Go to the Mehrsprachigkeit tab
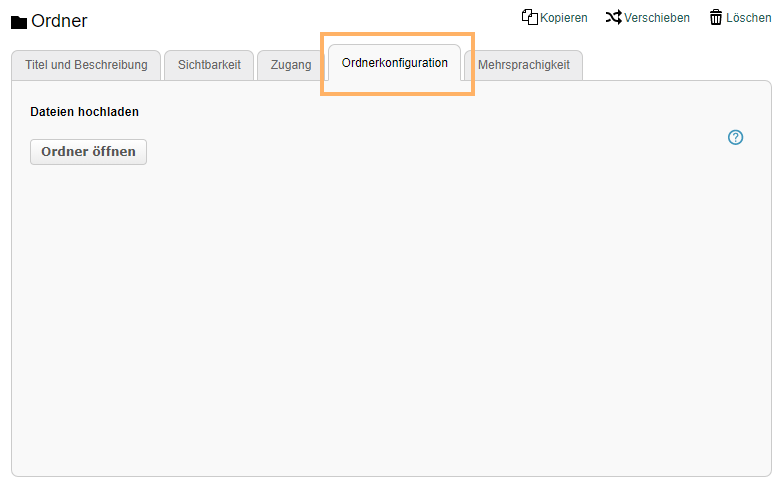This screenshot has height=501, width=782. click(x=523, y=65)
